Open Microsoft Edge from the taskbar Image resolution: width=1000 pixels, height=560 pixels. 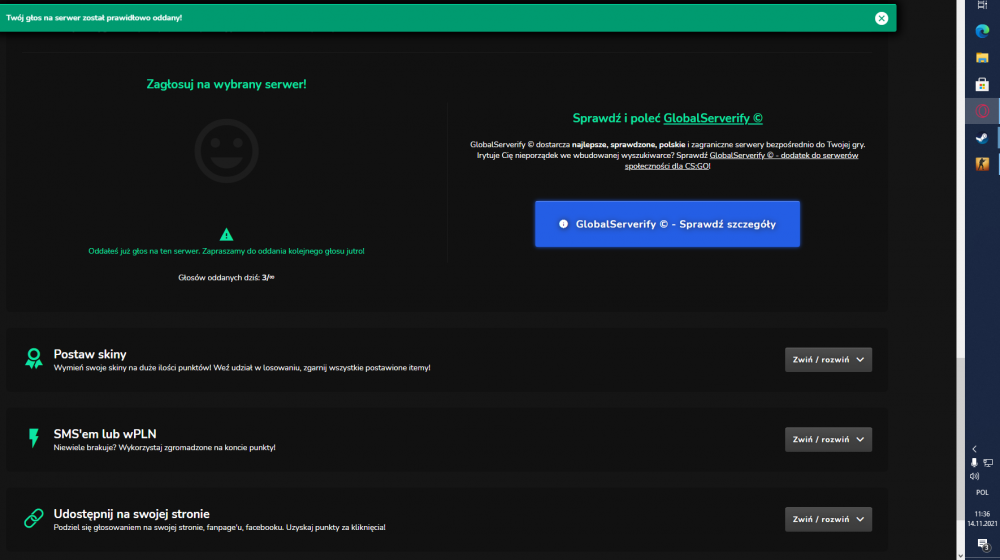[x=982, y=31]
